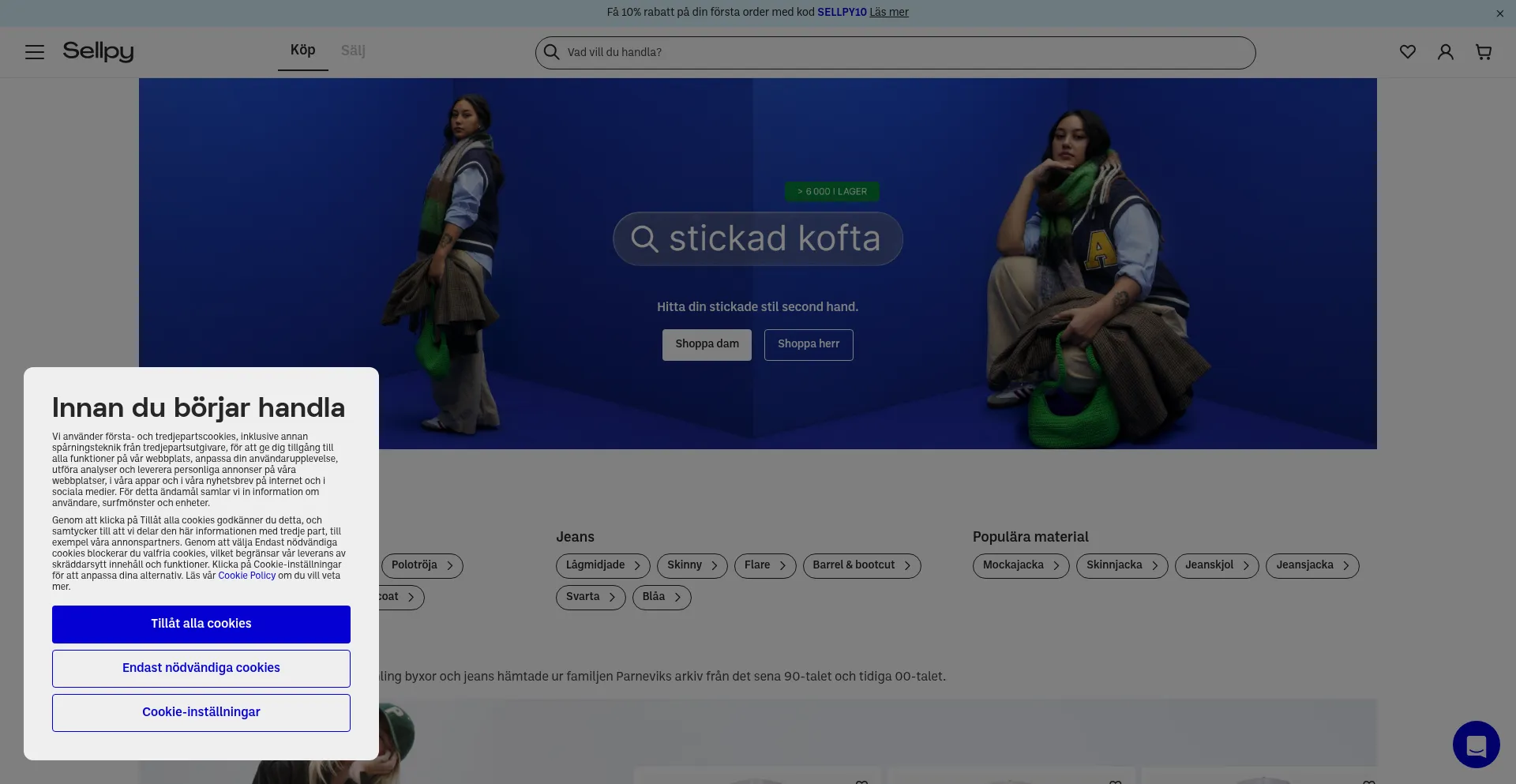This screenshot has width=1516, height=784.
Task: Open the shopping cart
Action: click(1483, 52)
